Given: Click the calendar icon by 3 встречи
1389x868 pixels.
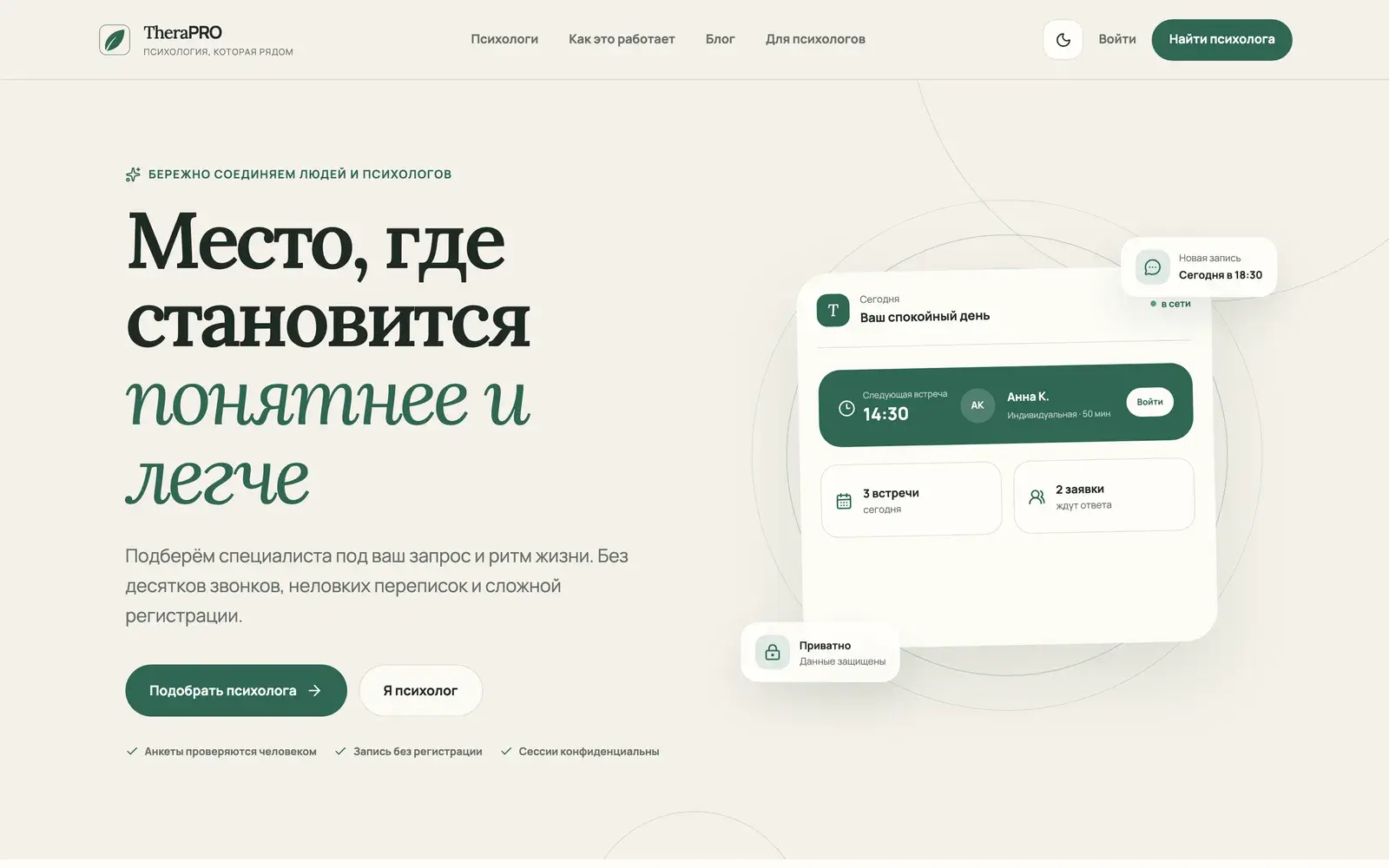Looking at the screenshot, I should (x=844, y=501).
